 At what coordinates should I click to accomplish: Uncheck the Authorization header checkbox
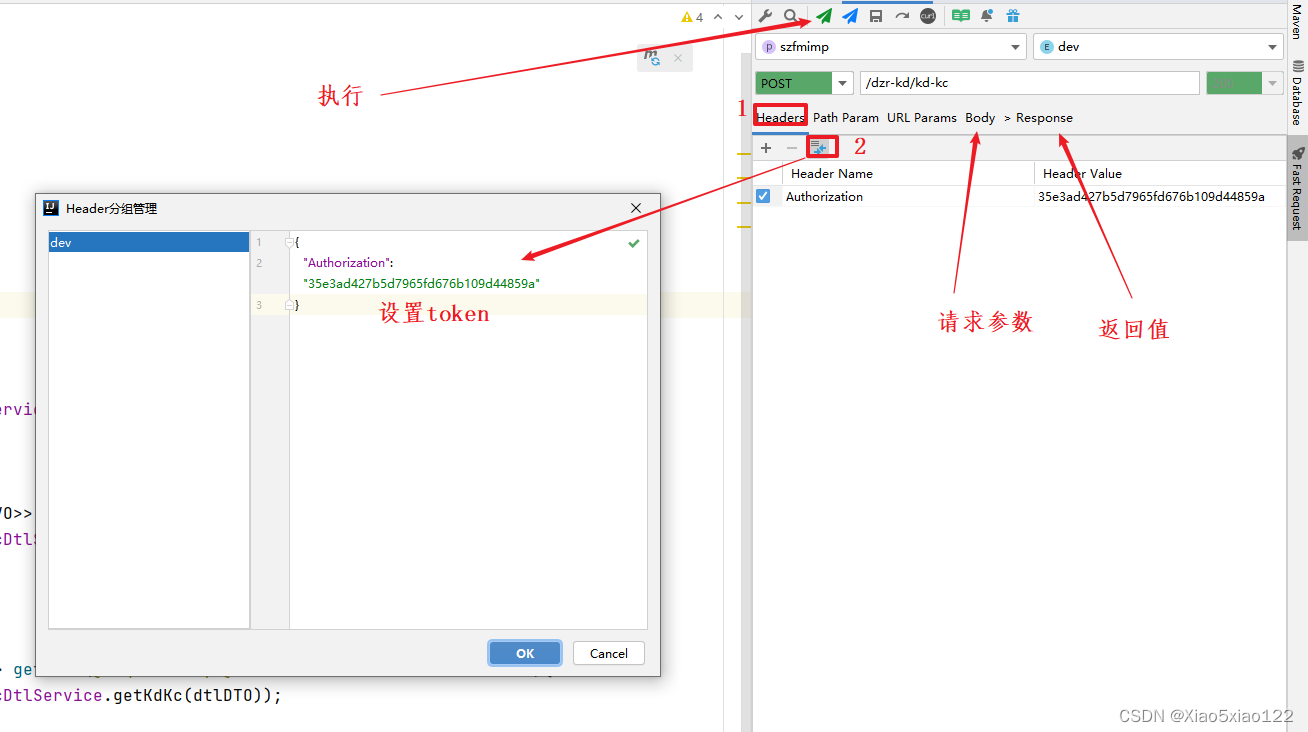(x=764, y=196)
